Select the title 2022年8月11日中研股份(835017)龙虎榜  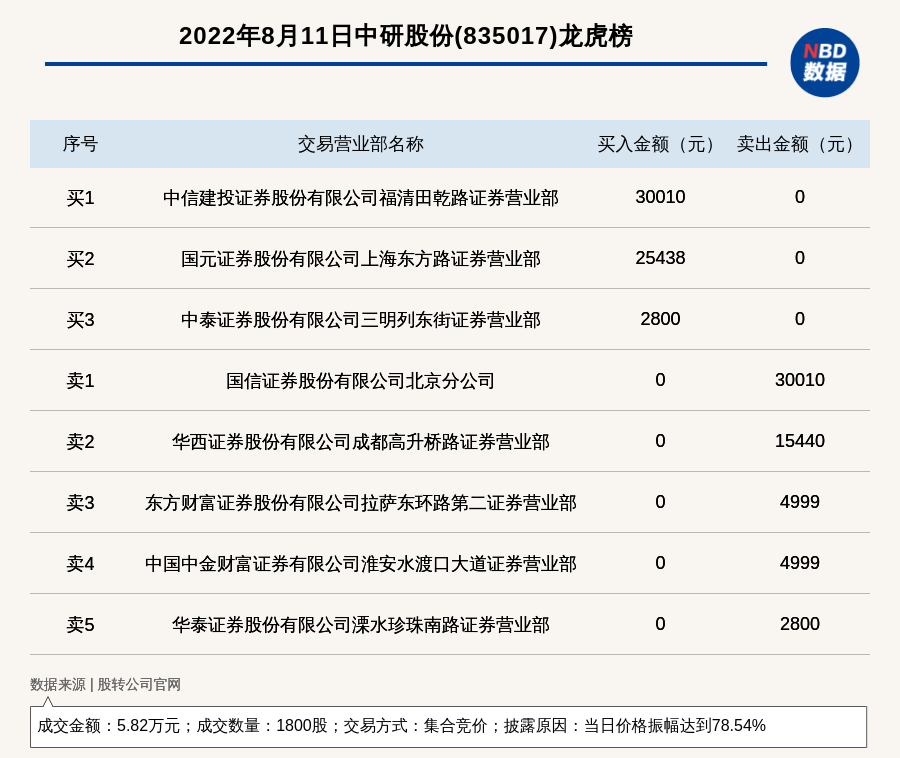(x=406, y=36)
